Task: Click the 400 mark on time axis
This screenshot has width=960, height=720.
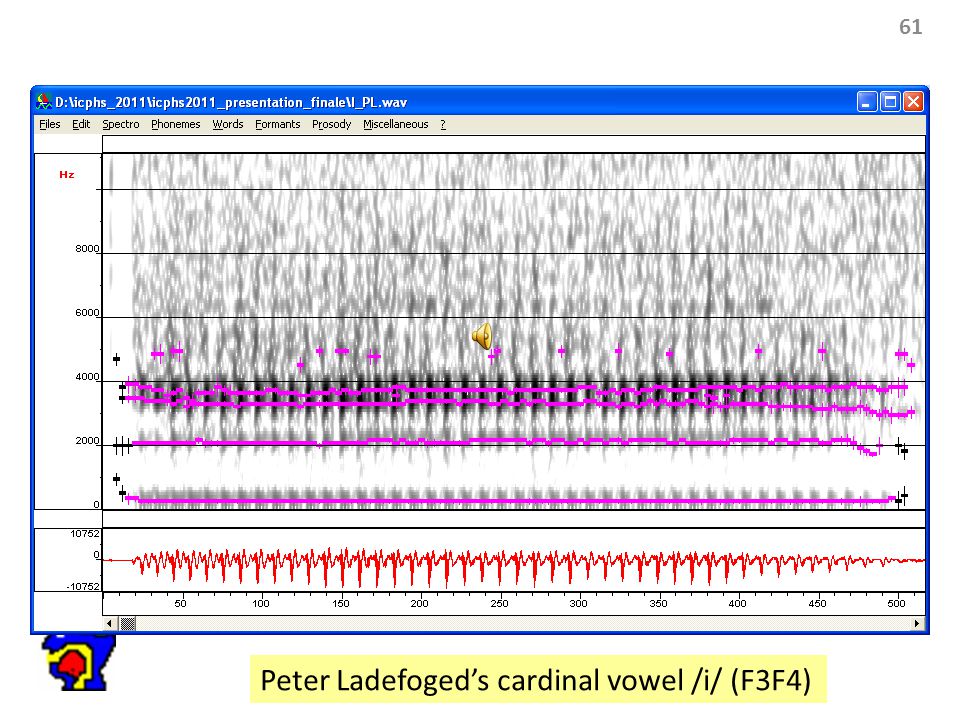Action: click(737, 604)
